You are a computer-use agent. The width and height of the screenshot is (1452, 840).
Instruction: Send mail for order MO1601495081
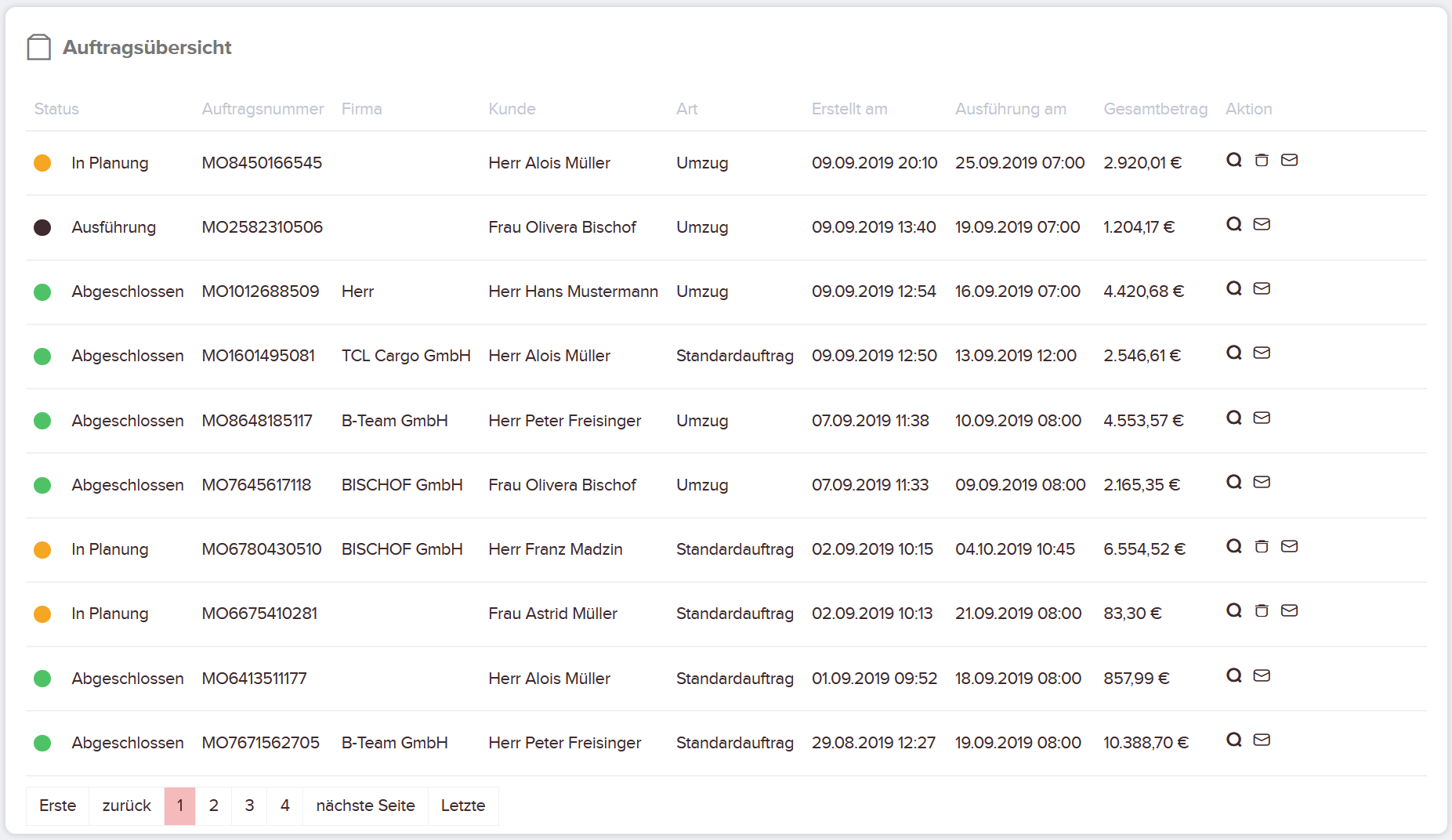coord(1262,353)
